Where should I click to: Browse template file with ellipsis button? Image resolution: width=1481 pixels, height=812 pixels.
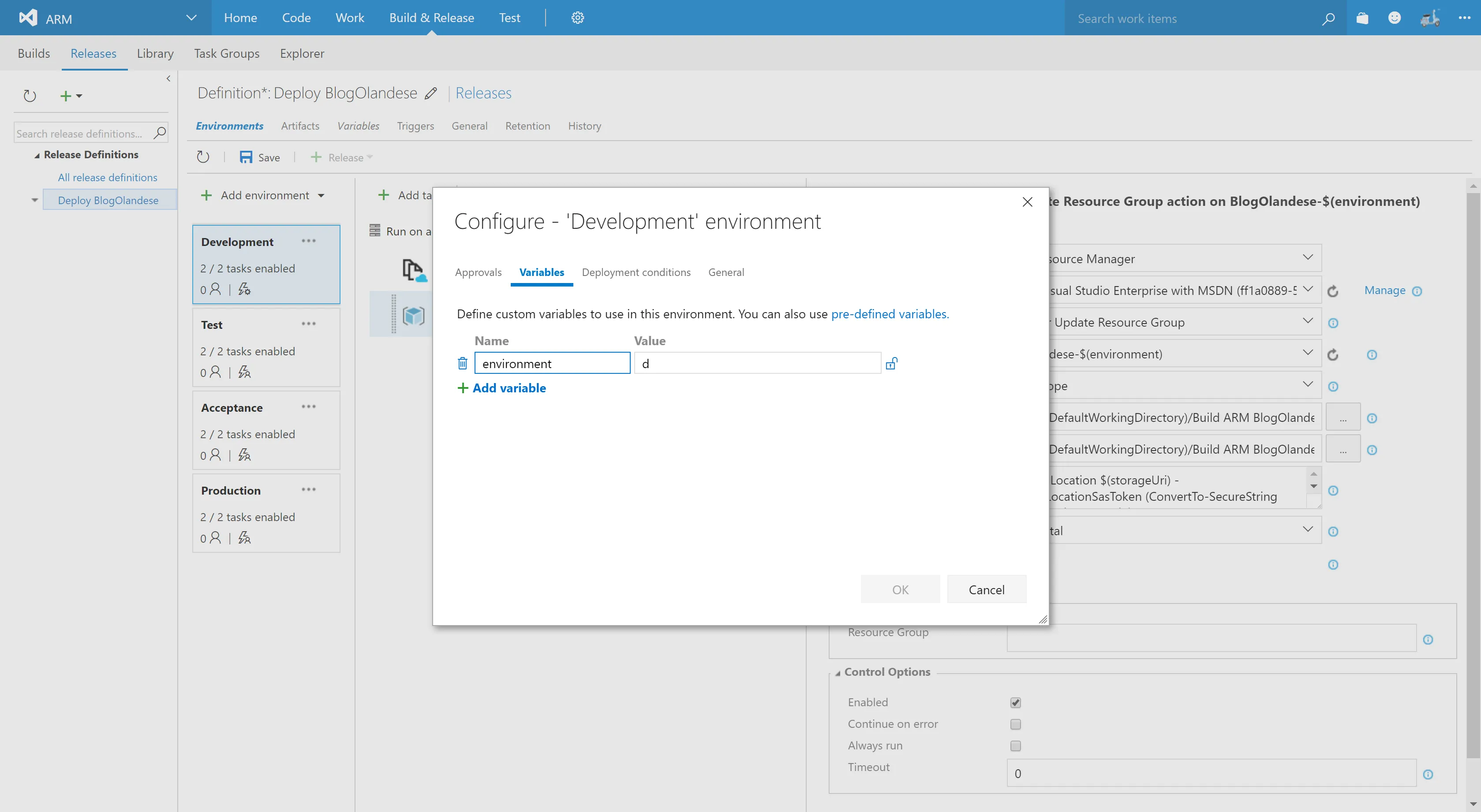click(1343, 417)
